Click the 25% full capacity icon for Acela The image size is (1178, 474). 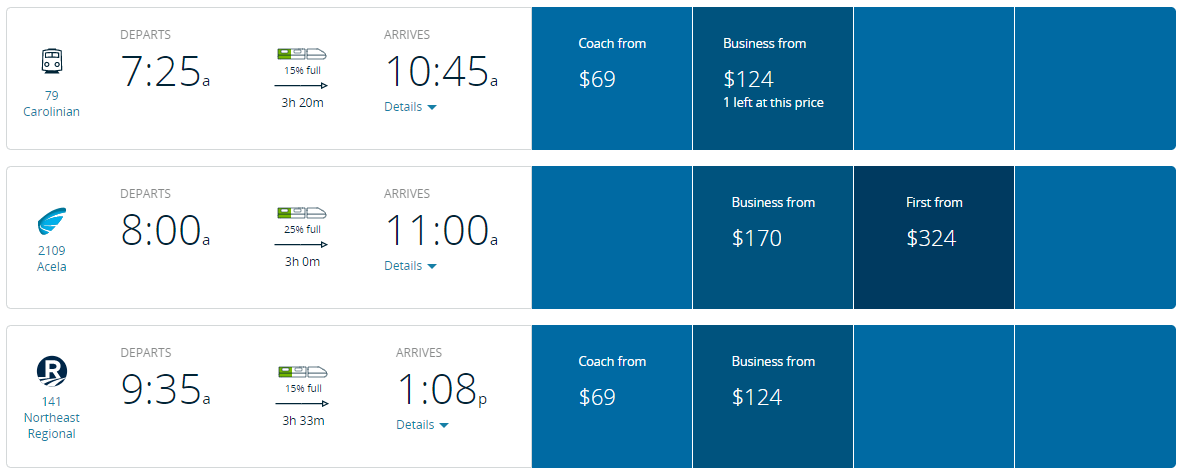coord(301,213)
